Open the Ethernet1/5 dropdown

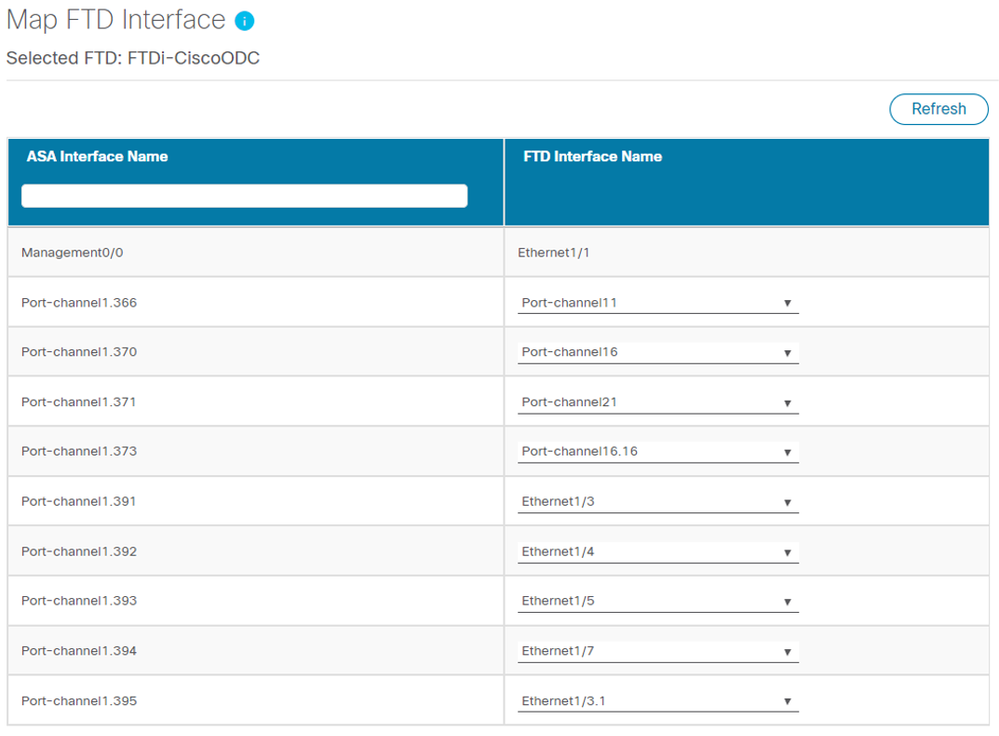[658, 601]
